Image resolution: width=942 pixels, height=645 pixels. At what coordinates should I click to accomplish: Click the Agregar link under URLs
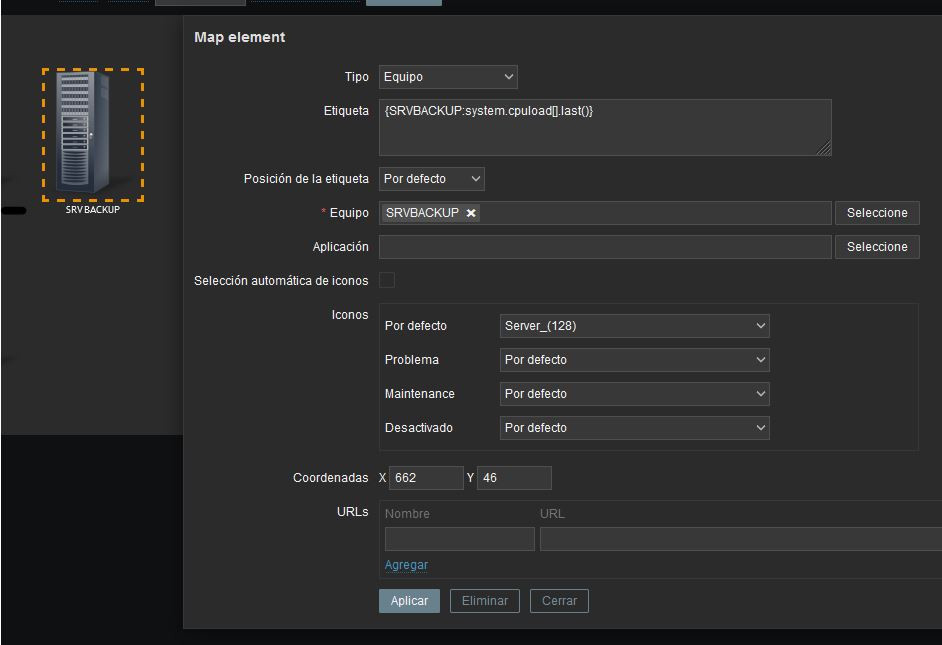click(406, 565)
